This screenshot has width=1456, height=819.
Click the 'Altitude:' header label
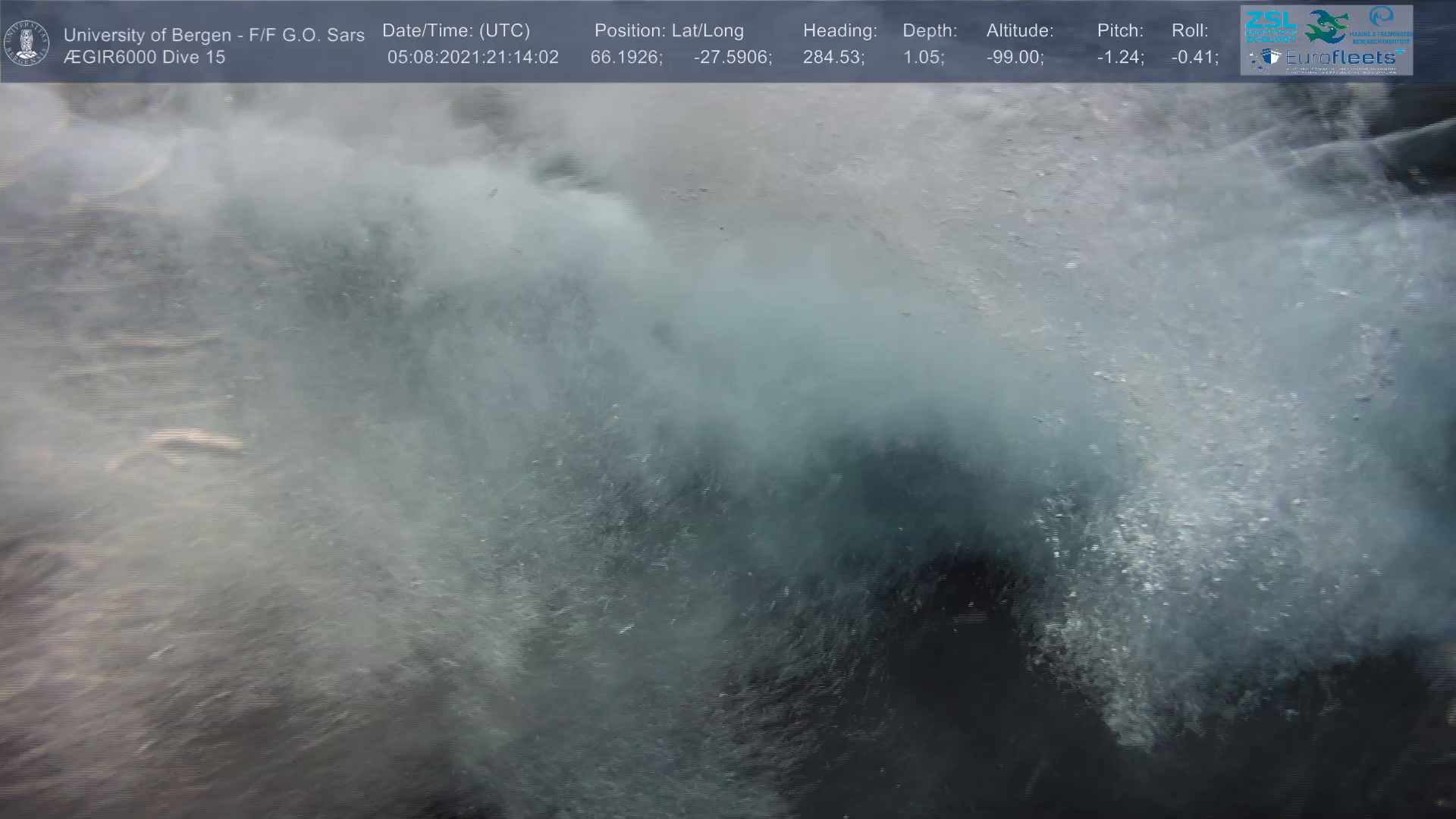pos(1019,31)
